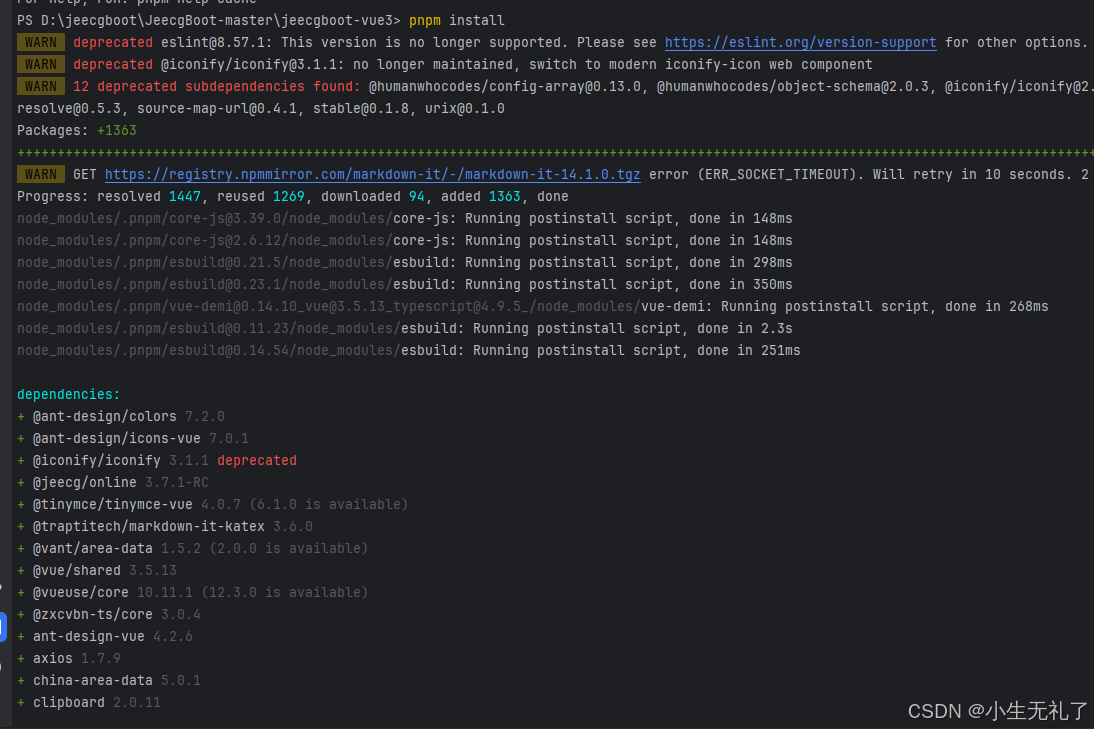Select the china-area-data 5.0.1 entry
The width and height of the screenshot is (1094, 729).
(109, 680)
